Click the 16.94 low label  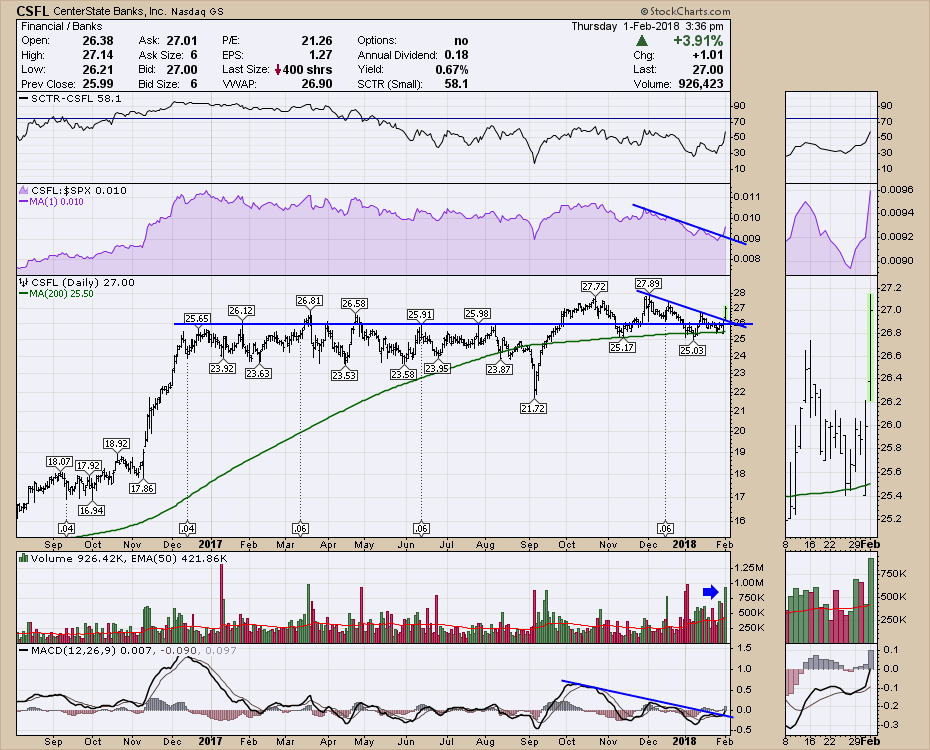pos(91,510)
